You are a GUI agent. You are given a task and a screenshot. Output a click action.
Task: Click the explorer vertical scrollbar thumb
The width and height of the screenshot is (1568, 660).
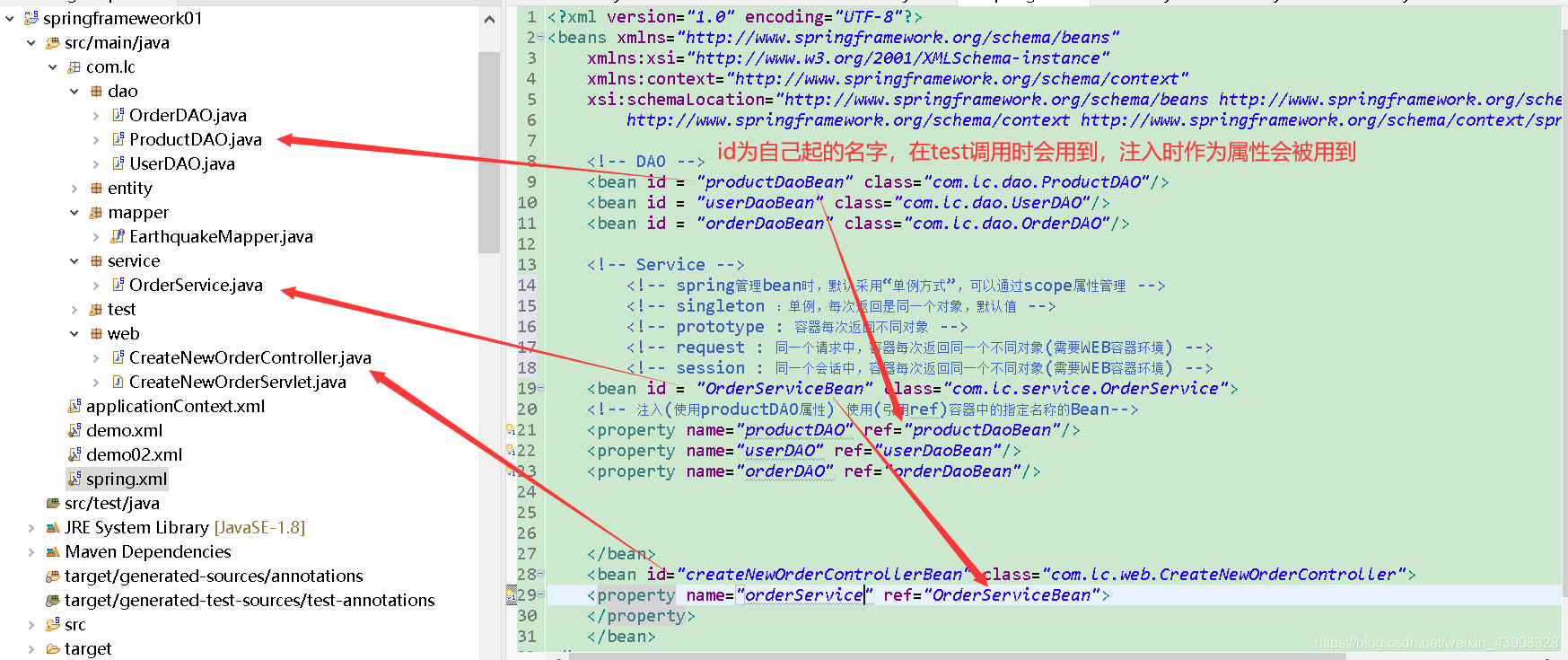coord(489,152)
